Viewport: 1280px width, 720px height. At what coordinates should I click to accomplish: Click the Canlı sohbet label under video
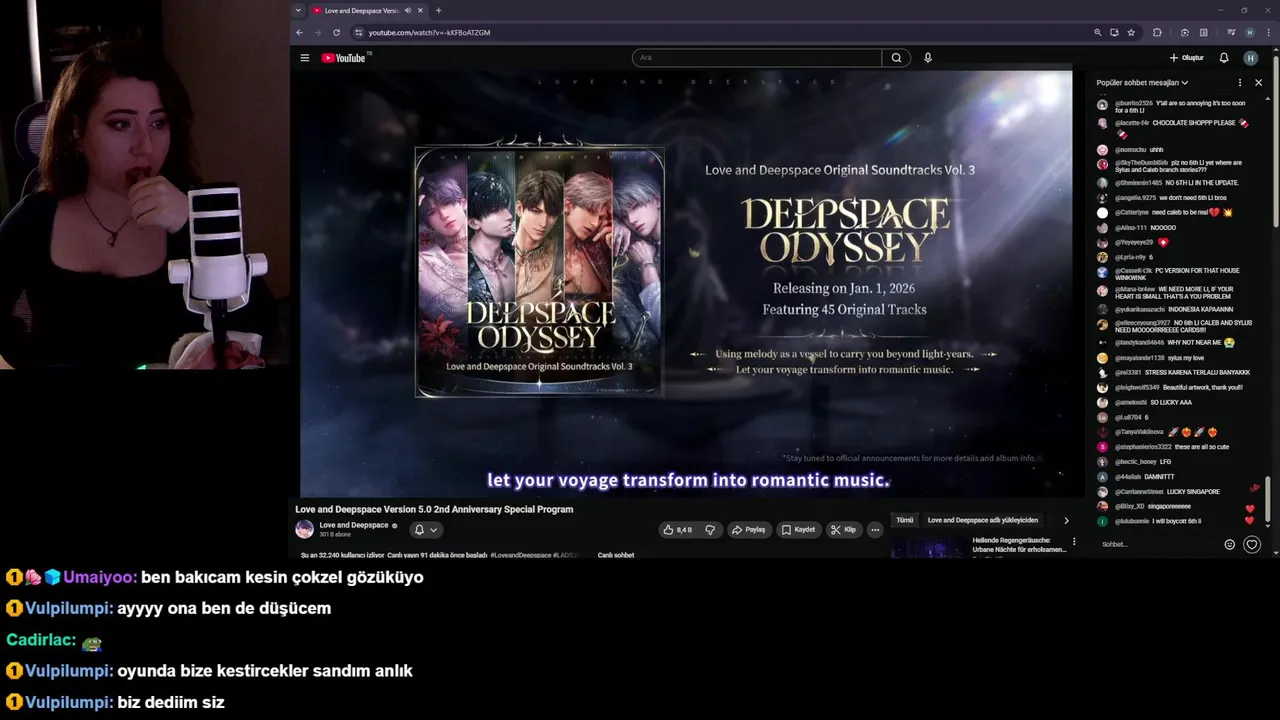tap(616, 555)
